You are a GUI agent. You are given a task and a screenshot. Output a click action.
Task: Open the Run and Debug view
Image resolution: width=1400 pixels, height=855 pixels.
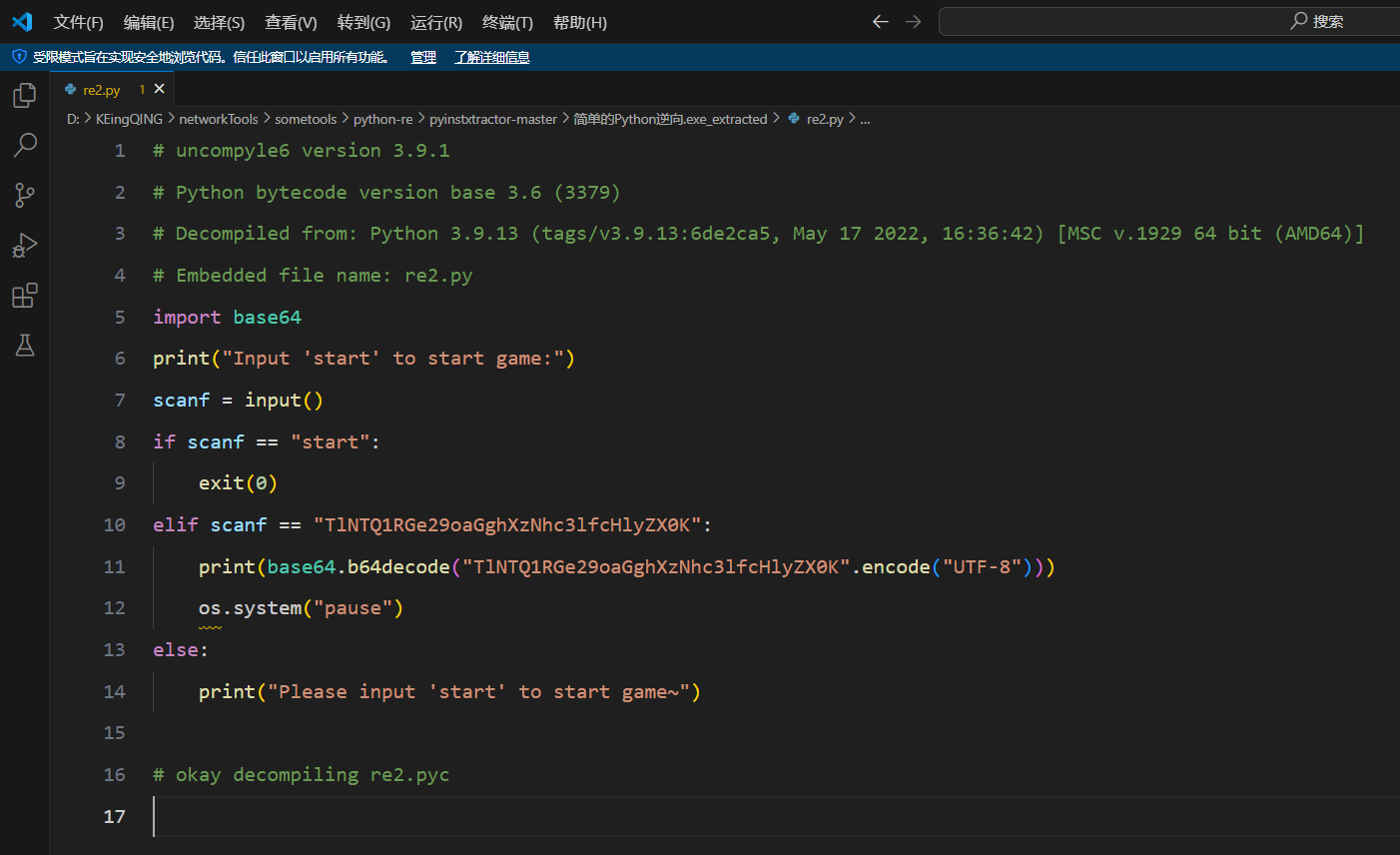(x=24, y=245)
